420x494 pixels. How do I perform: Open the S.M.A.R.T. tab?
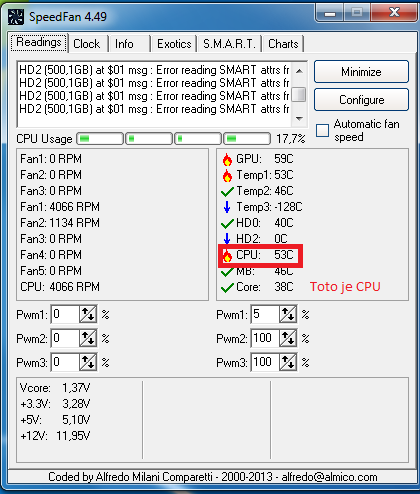(x=229, y=44)
